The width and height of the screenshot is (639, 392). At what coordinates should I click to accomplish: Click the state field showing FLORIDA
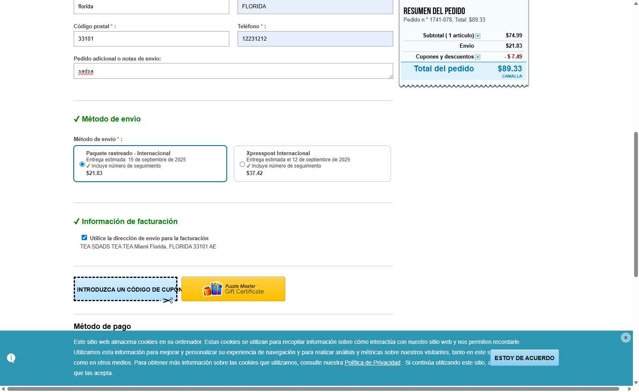click(315, 7)
